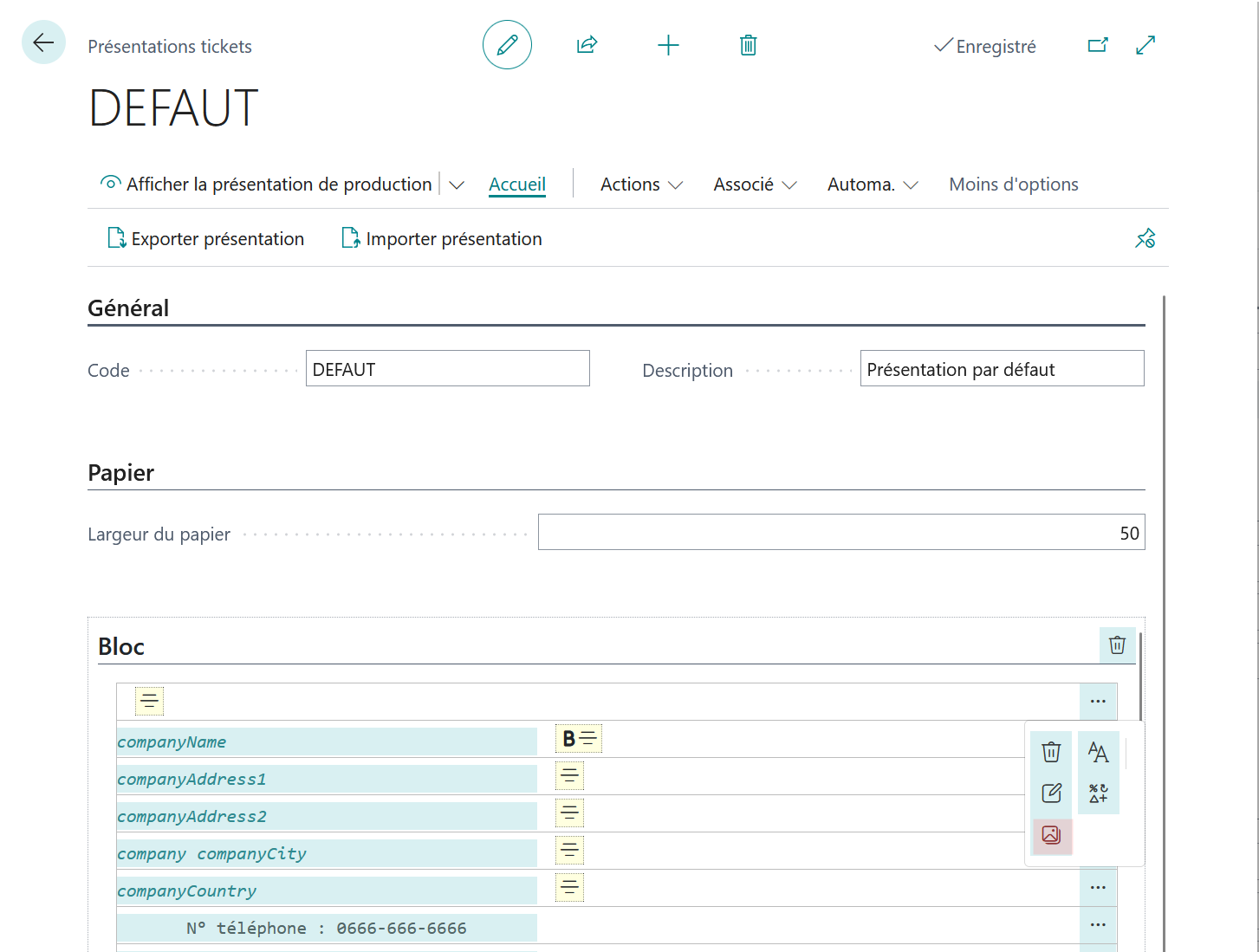The width and height of the screenshot is (1259, 952).
Task: Click companyAddress2 field text
Action: point(191,817)
